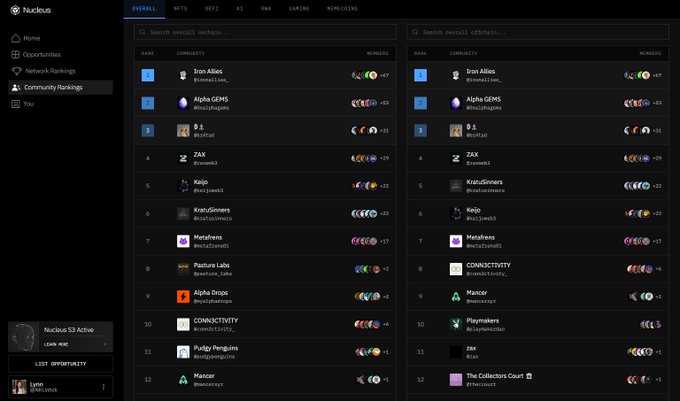Select the Community Rankings people icon
This screenshot has width=680, height=401.
(16, 88)
